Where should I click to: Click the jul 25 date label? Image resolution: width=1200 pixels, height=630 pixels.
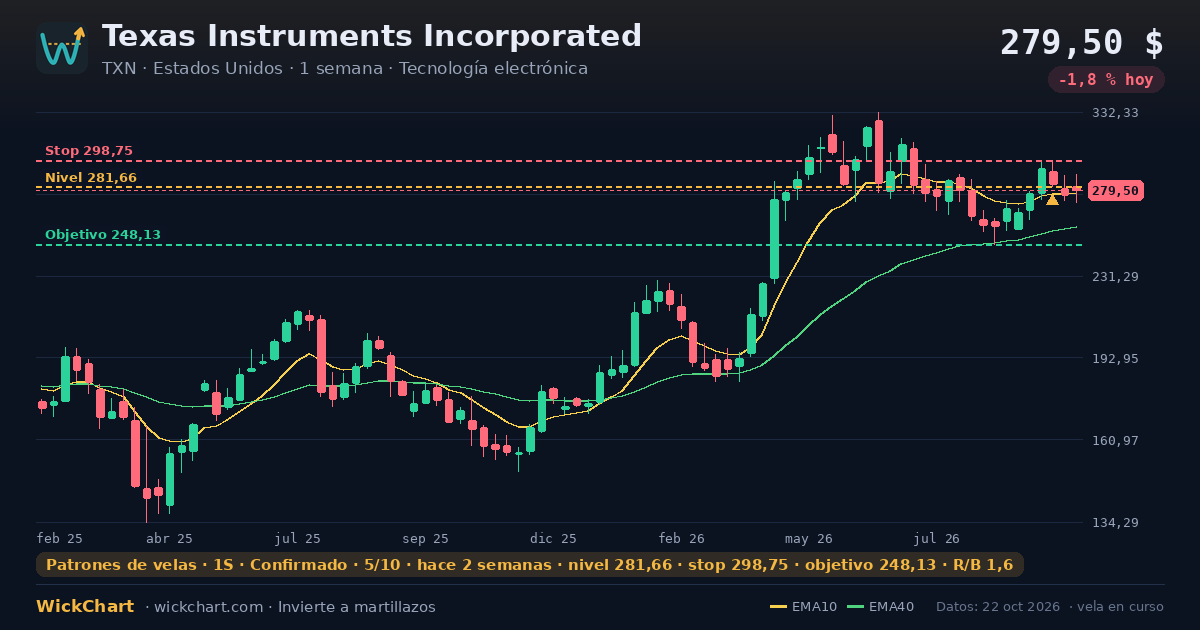tap(298, 538)
